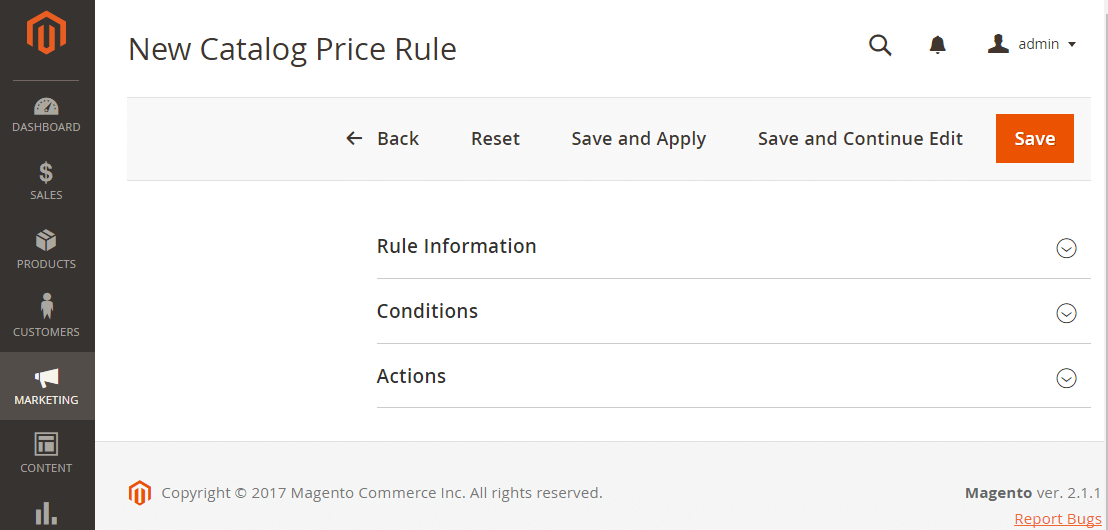
Task: Open the admin account dropdown
Action: pyautogui.click(x=1032, y=45)
